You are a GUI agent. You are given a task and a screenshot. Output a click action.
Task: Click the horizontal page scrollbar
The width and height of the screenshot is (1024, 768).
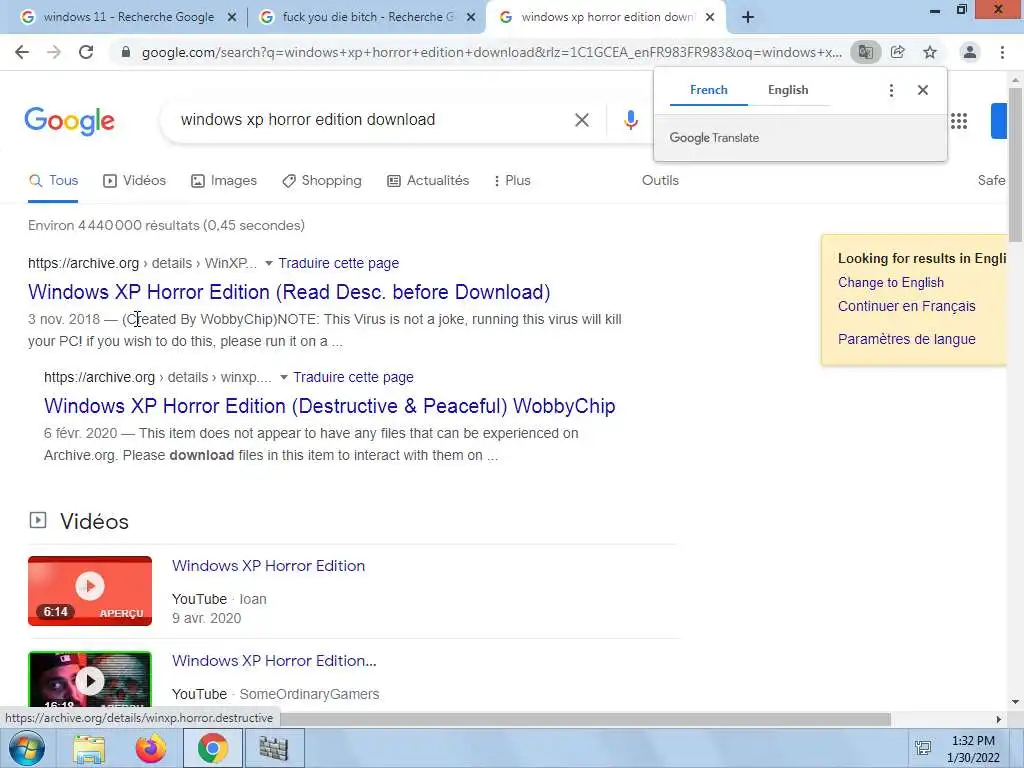click(585, 719)
